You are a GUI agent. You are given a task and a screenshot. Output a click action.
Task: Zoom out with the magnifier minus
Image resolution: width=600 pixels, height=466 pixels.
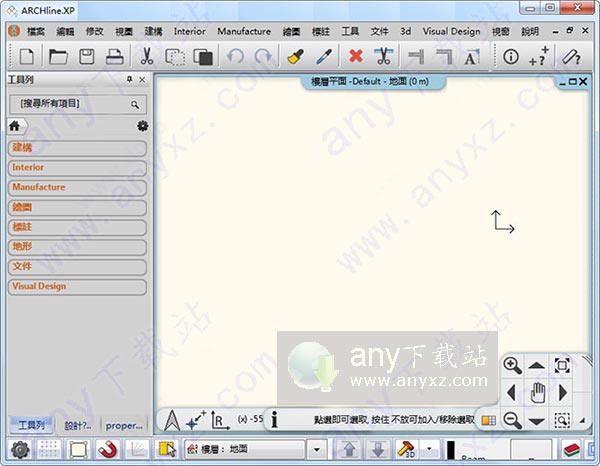click(512, 420)
